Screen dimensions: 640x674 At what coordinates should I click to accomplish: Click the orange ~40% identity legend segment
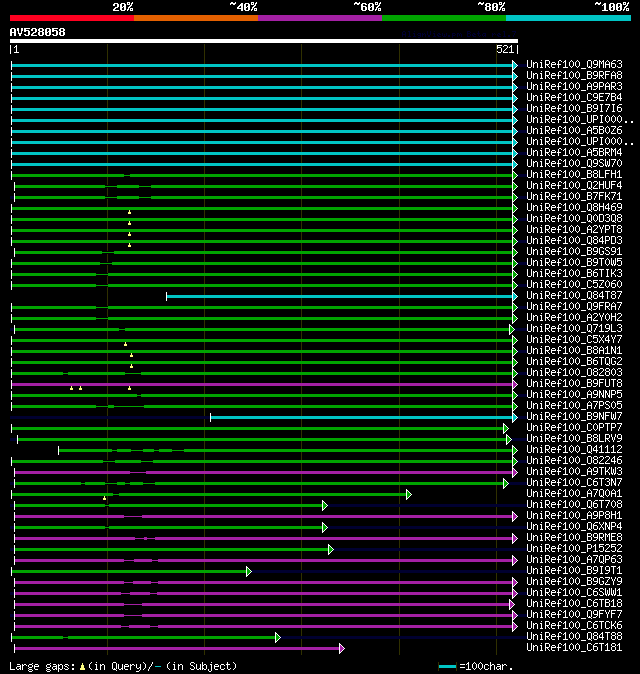tap(196, 18)
